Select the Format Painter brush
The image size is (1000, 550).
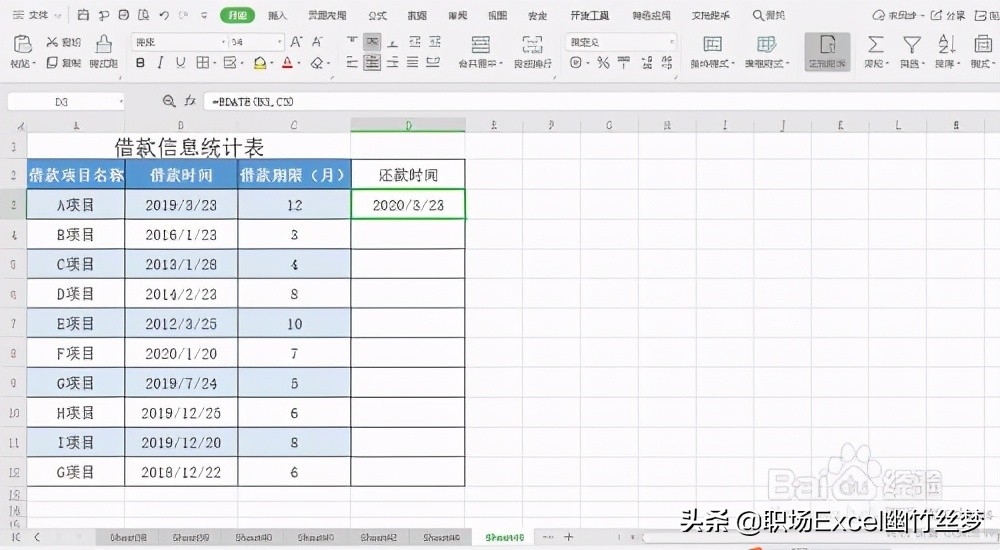click(x=103, y=44)
